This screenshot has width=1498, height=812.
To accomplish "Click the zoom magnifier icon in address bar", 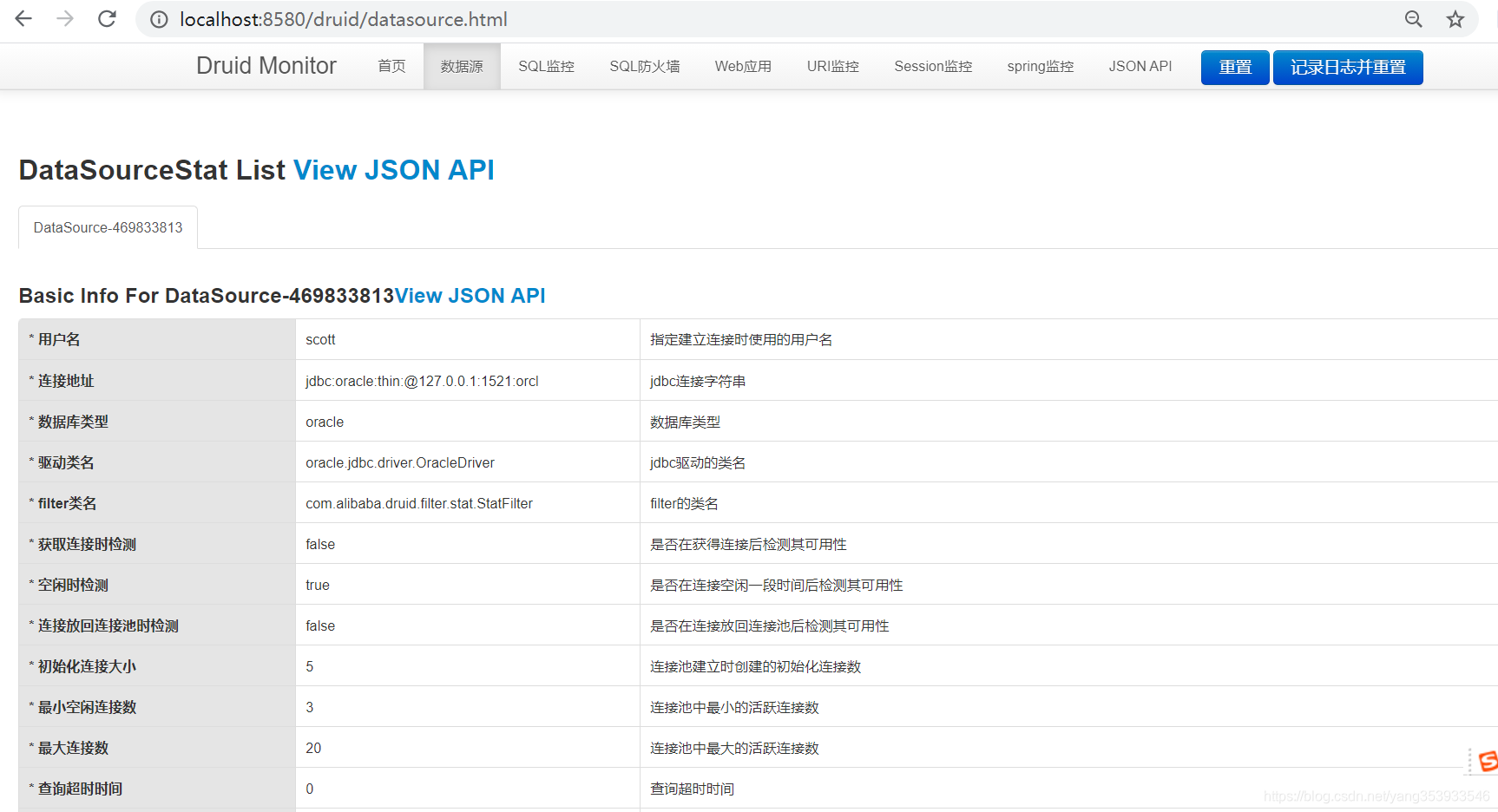I will tap(1414, 19).
